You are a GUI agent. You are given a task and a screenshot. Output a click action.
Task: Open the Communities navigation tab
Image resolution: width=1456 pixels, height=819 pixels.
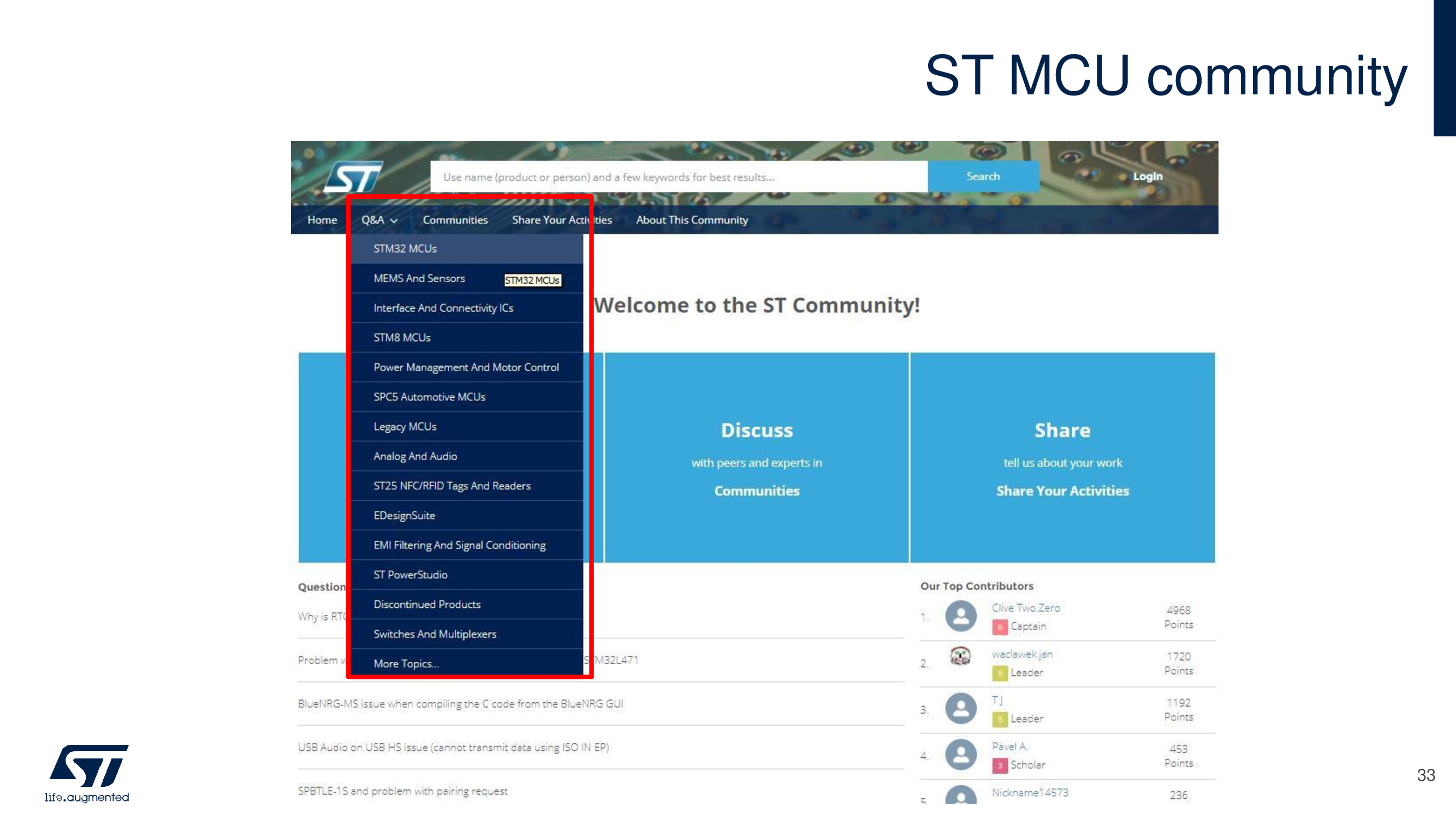455,220
